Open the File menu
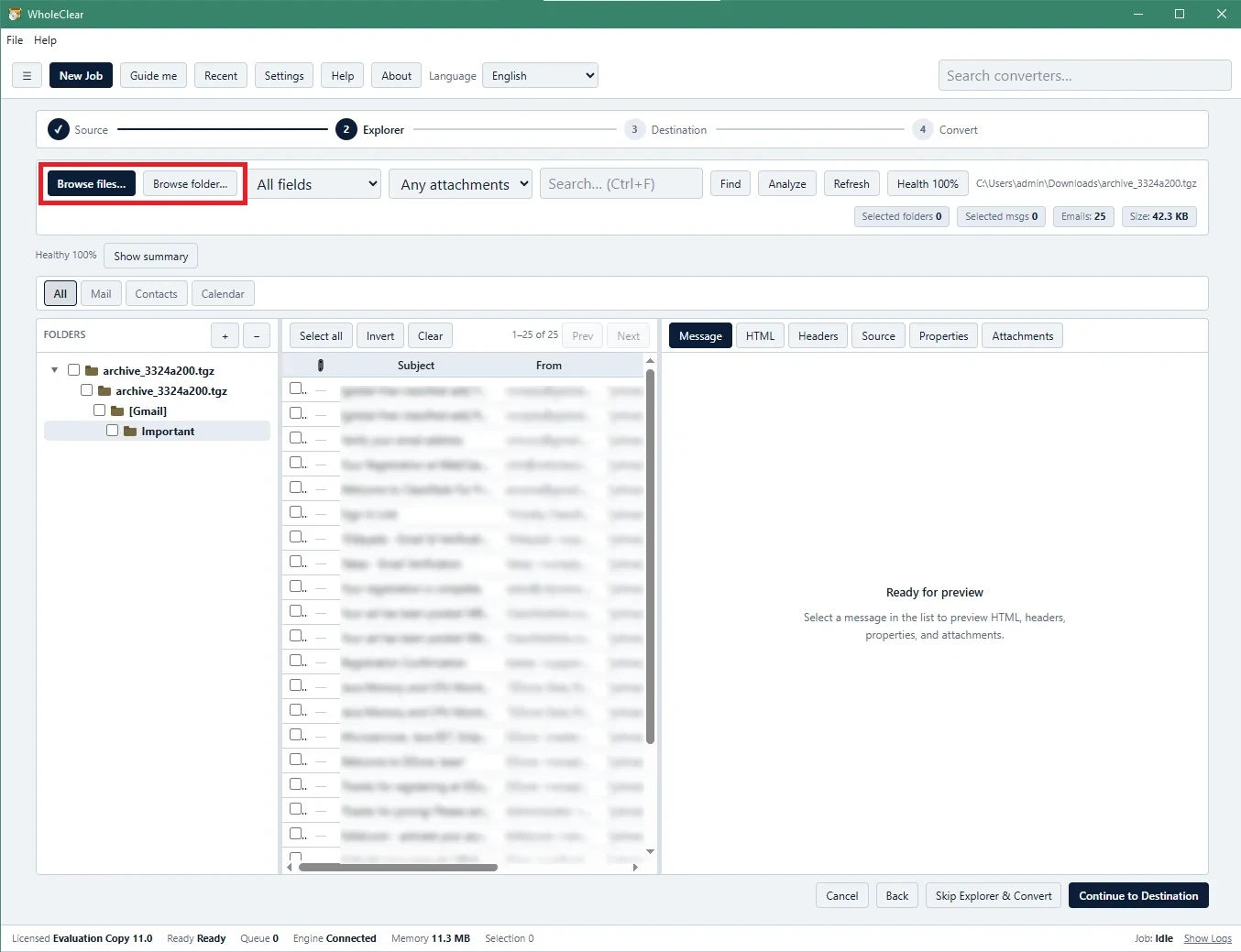This screenshot has height=952, width=1241. (x=15, y=40)
